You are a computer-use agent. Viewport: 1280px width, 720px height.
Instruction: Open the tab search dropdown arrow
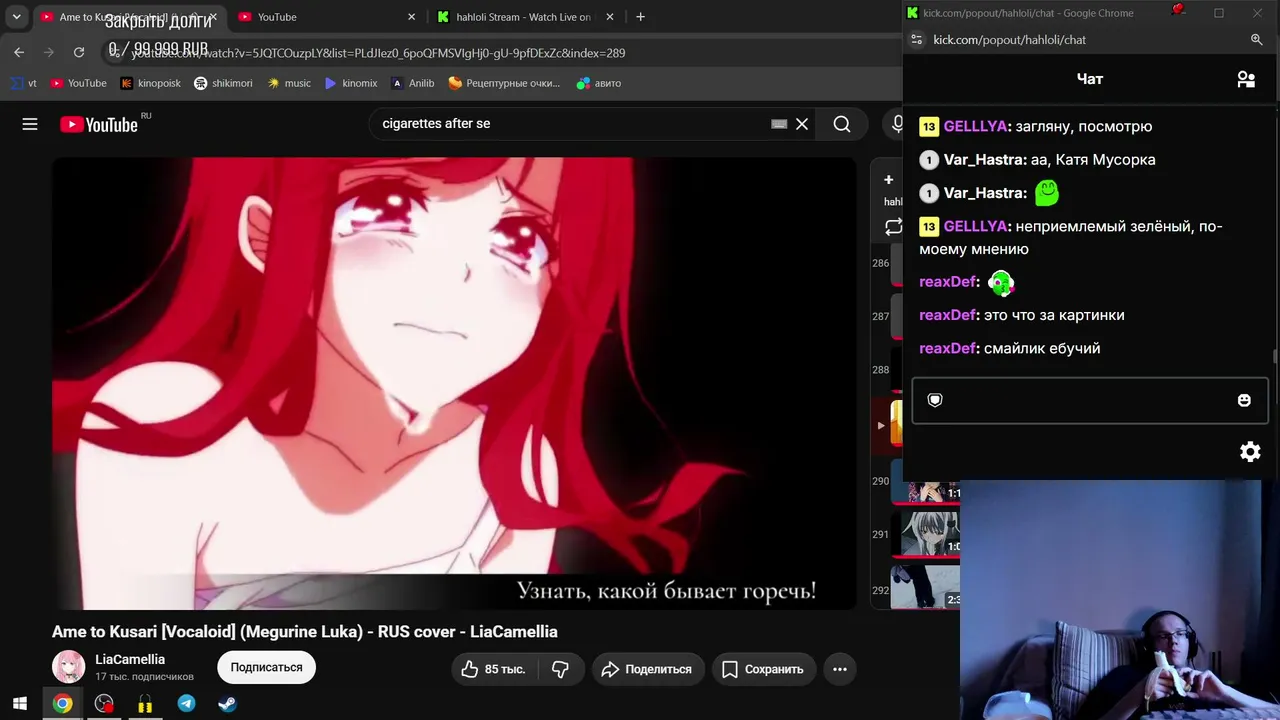16,17
